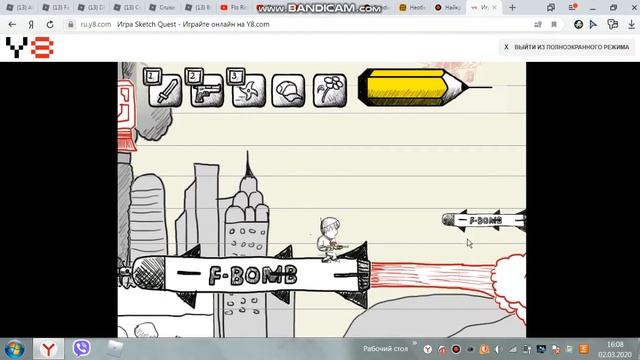
Task: Open the flower item slot
Action: (x=330, y=90)
